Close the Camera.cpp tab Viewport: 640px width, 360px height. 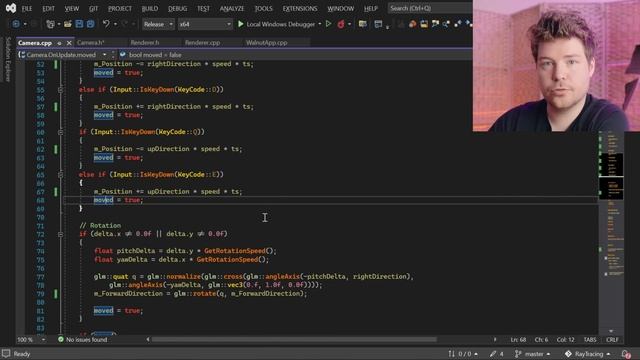[69, 43]
